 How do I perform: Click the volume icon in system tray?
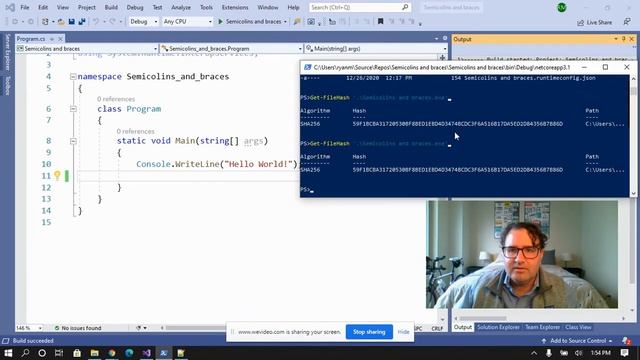pyautogui.click(x=578, y=353)
